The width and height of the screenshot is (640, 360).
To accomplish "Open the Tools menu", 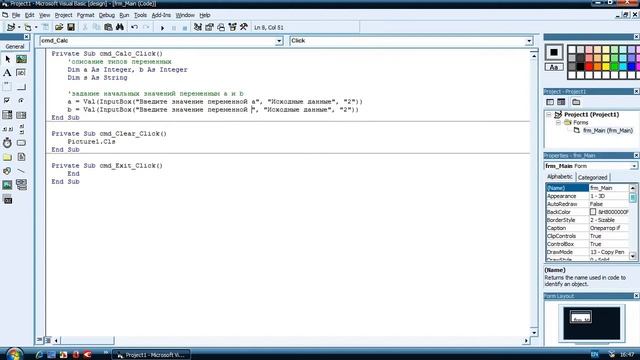I will coord(140,15).
